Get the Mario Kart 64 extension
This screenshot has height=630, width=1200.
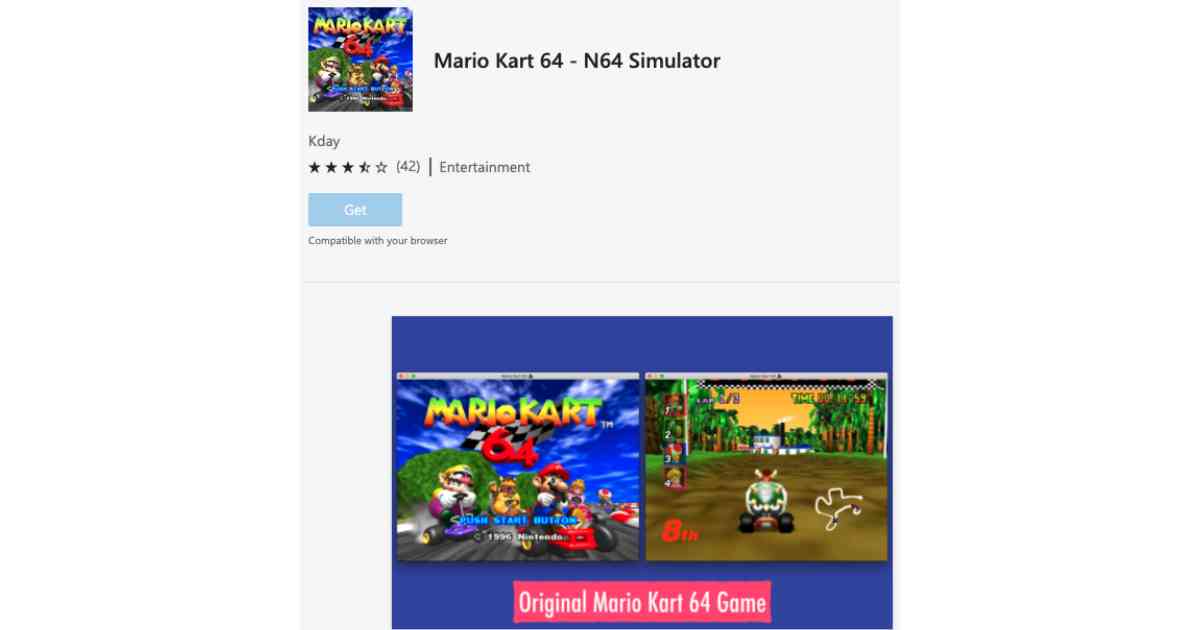pyautogui.click(x=355, y=210)
